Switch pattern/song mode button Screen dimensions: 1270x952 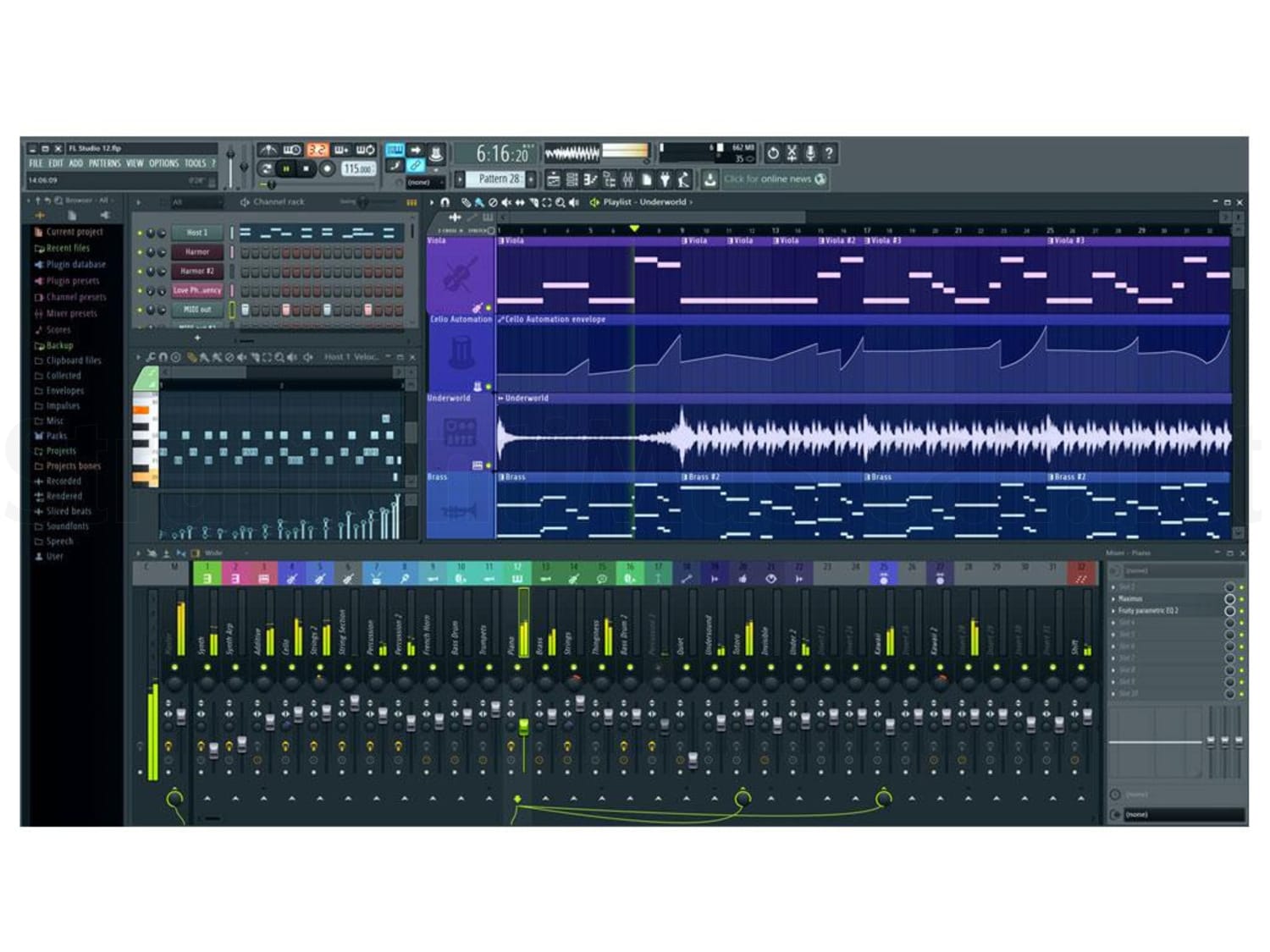tap(266, 169)
